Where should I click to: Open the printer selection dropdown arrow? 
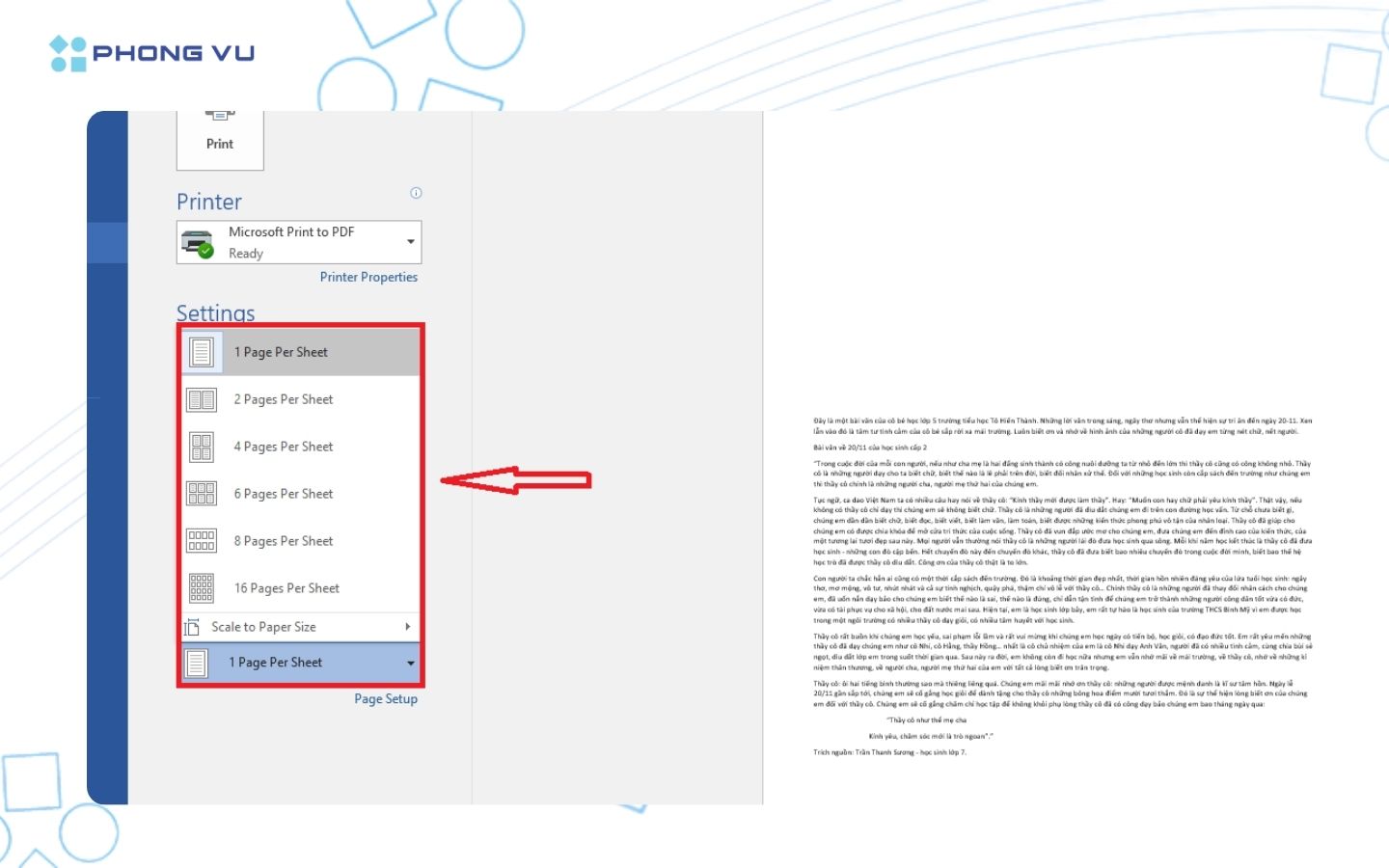coord(411,242)
